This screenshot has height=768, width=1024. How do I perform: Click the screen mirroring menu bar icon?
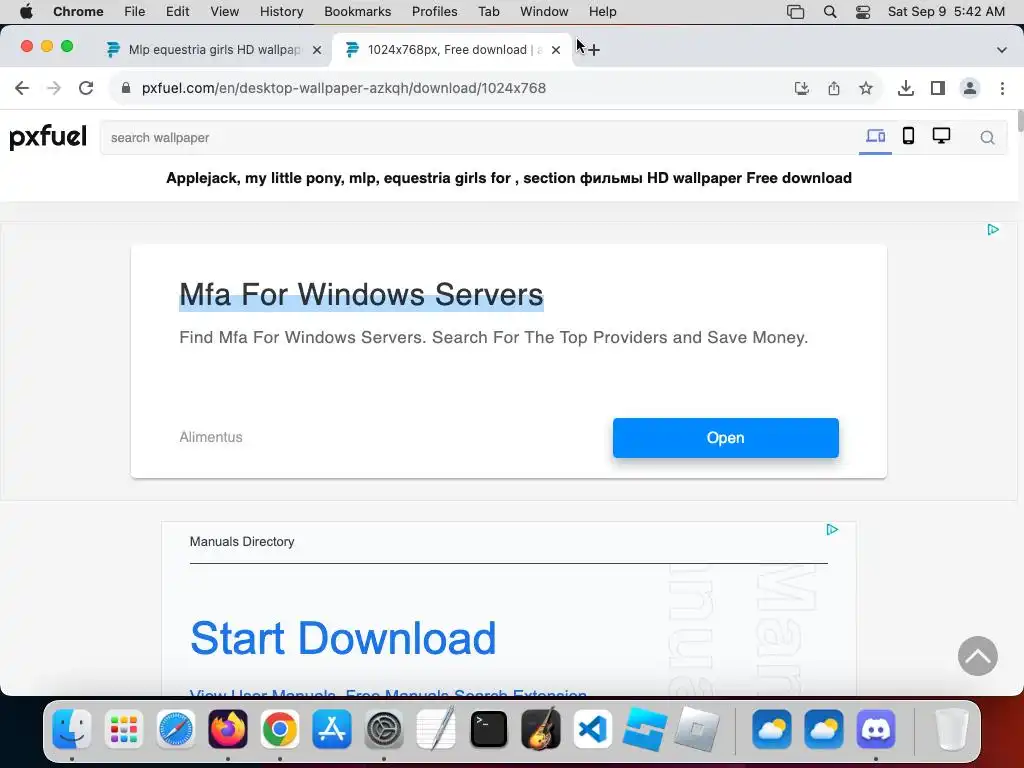795,11
